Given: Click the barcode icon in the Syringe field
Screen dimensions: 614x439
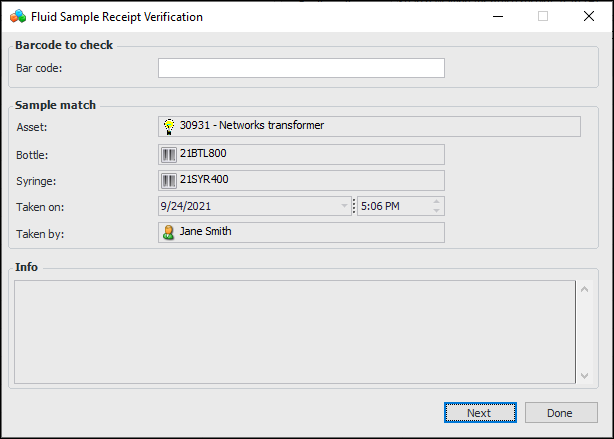Looking at the screenshot, I should tap(169, 180).
